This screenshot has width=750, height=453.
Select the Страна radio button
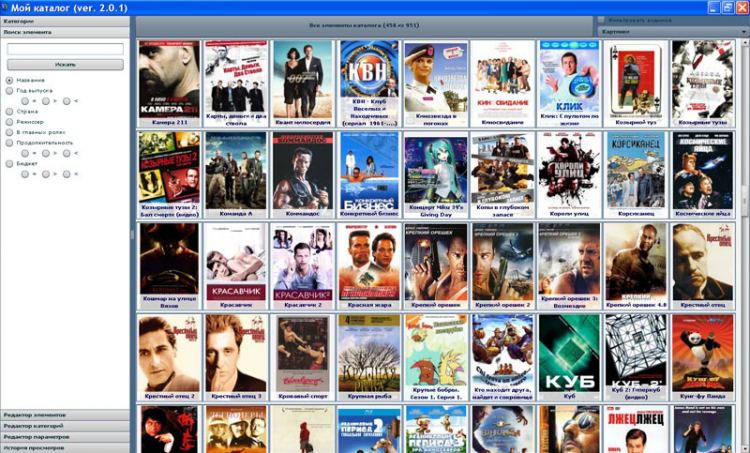(10, 111)
